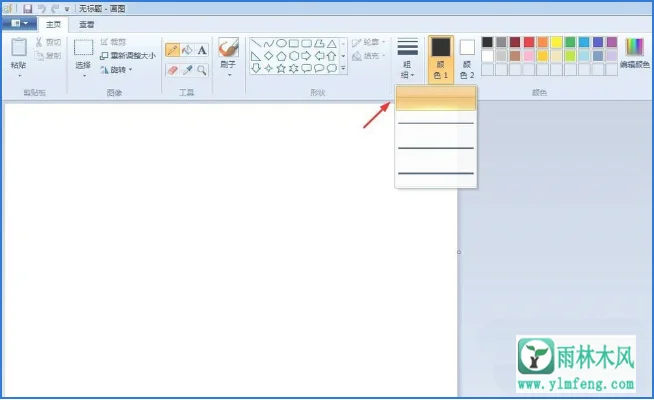Screen dimensions: 654x400
Task: Expand the Select tool dropdown arrow
Action: (x=84, y=74)
